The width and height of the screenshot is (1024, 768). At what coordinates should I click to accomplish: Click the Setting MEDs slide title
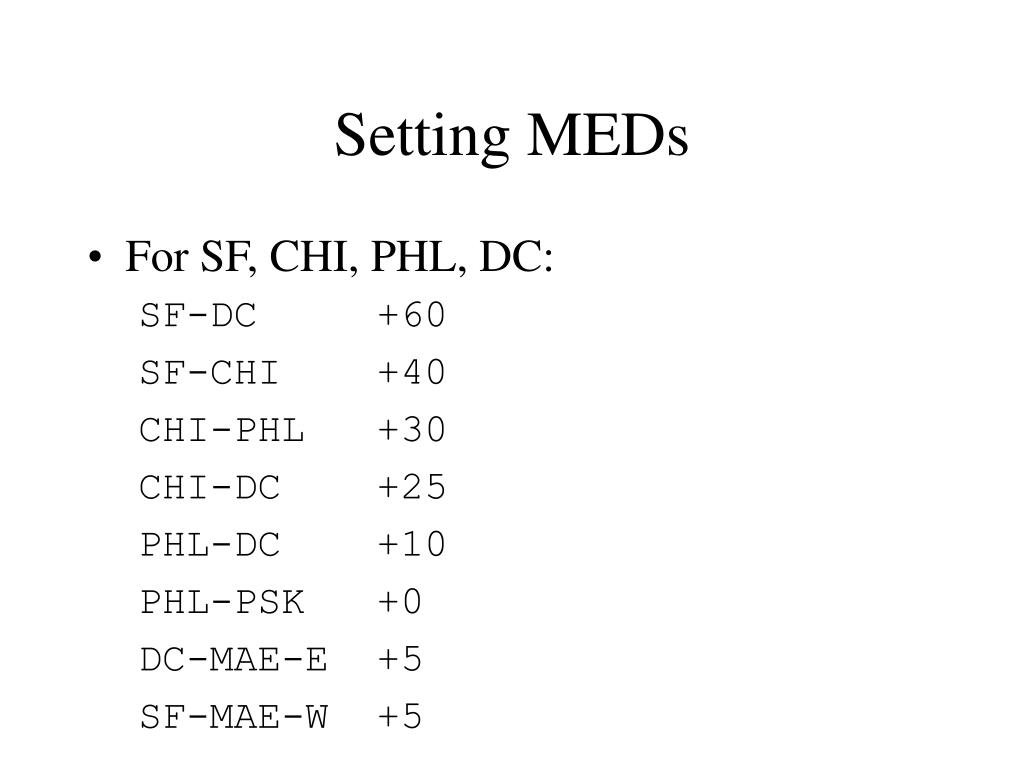(x=511, y=136)
